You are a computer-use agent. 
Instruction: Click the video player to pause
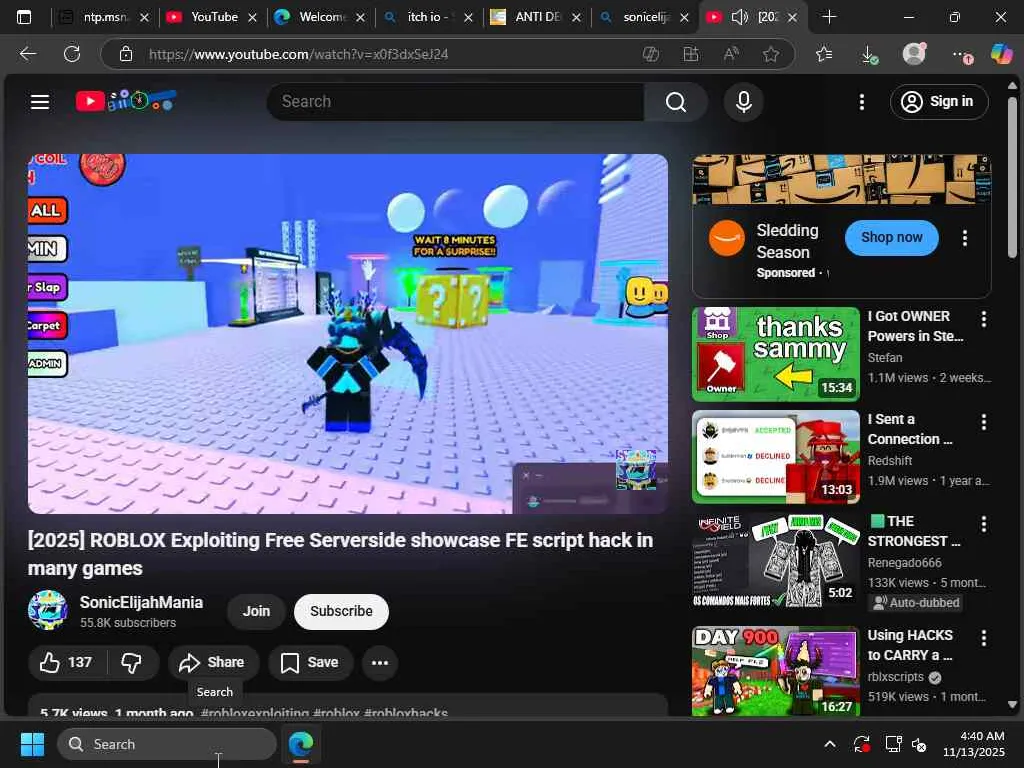[347, 334]
